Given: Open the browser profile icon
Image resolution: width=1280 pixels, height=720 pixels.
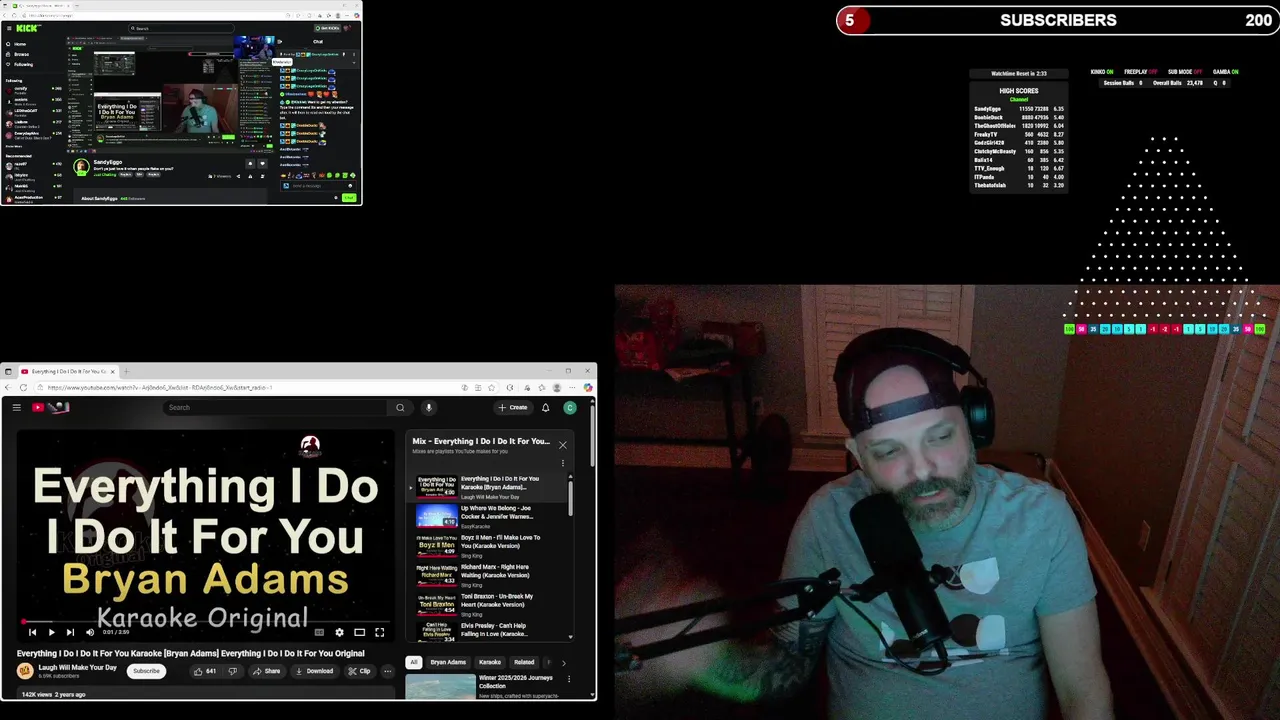Looking at the screenshot, I should pyautogui.click(x=557, y=387).
